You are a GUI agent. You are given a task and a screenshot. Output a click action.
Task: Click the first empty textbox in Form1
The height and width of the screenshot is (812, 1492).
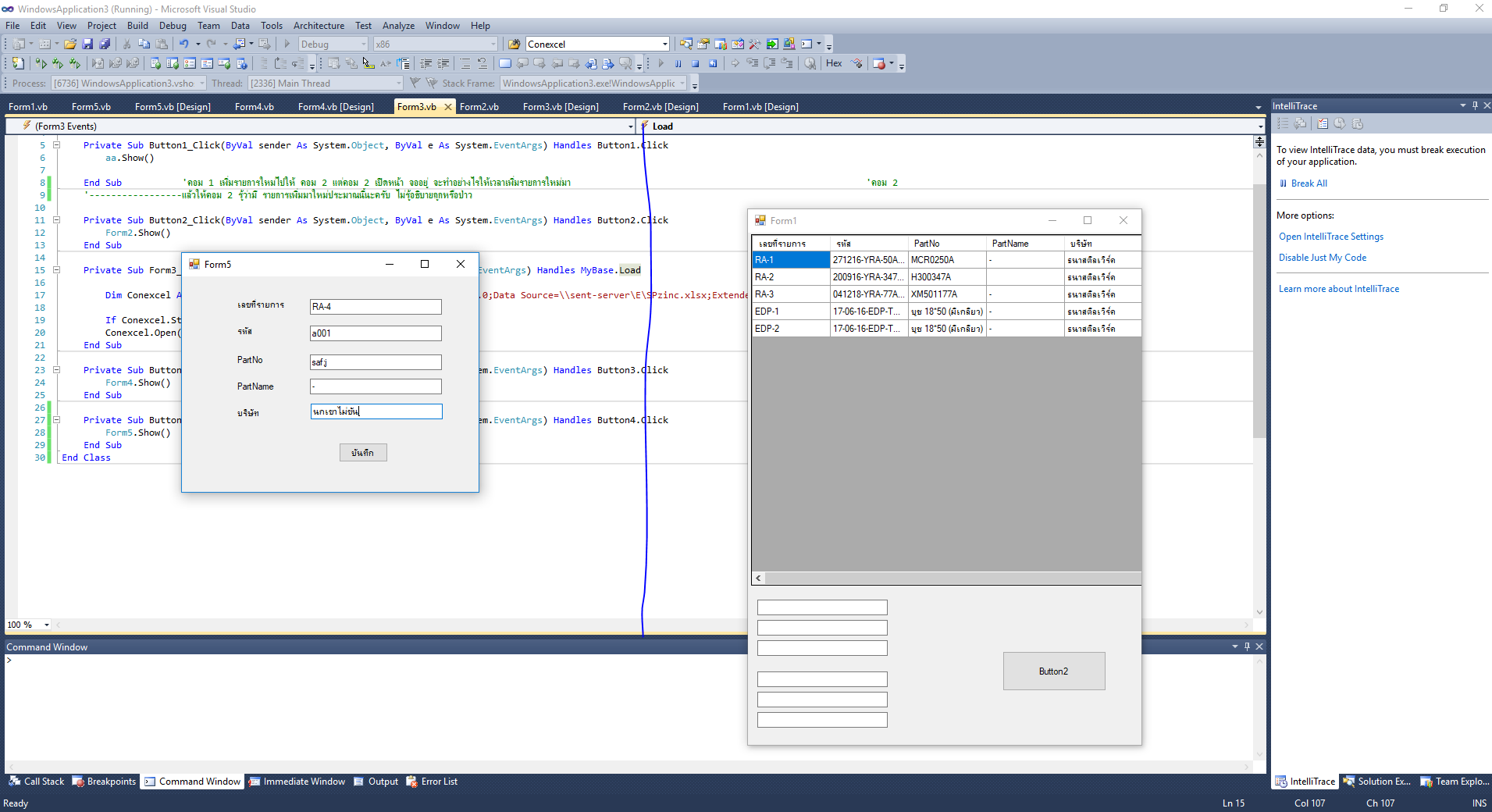(x=822, y=607)
